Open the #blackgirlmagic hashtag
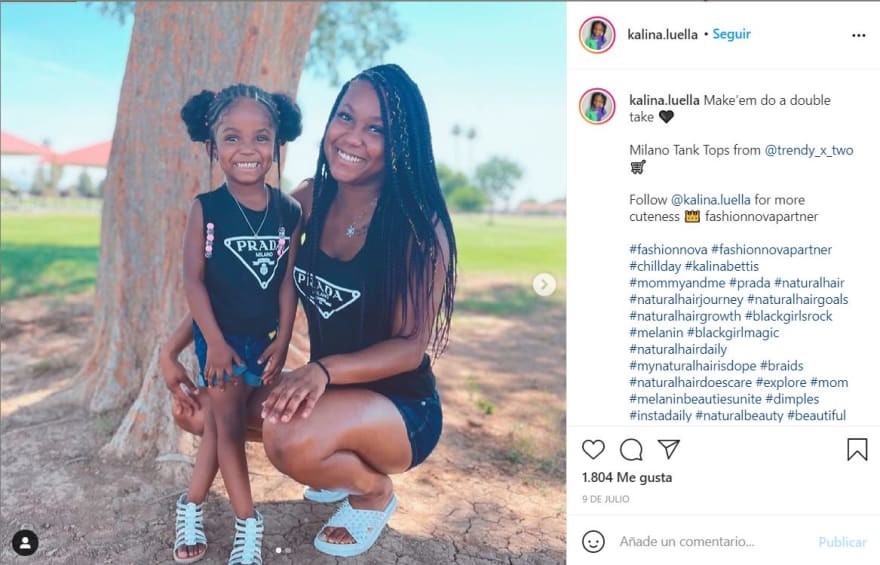The width and height of the screenshot is (880, 565). (733, 333)
